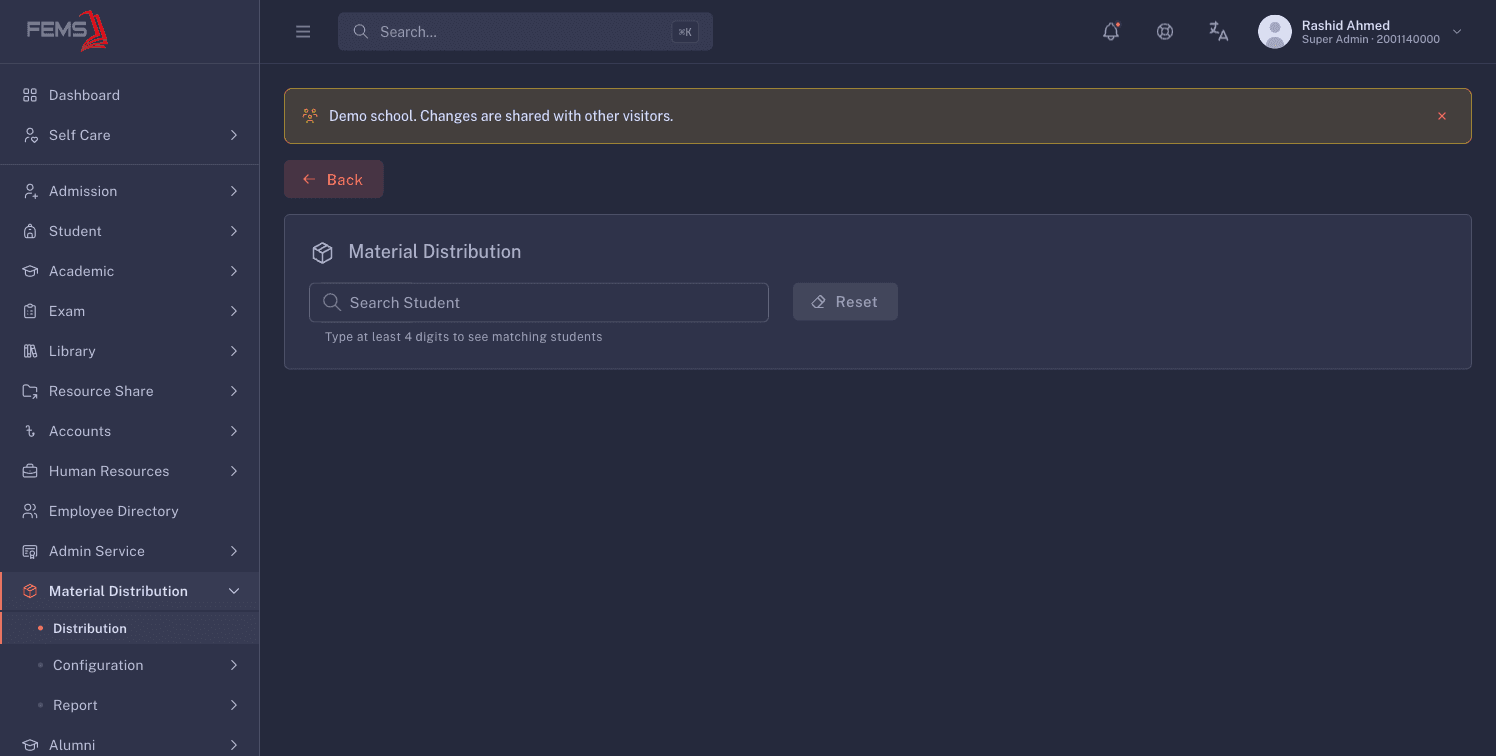Click the Accounts currency icon

30,431
